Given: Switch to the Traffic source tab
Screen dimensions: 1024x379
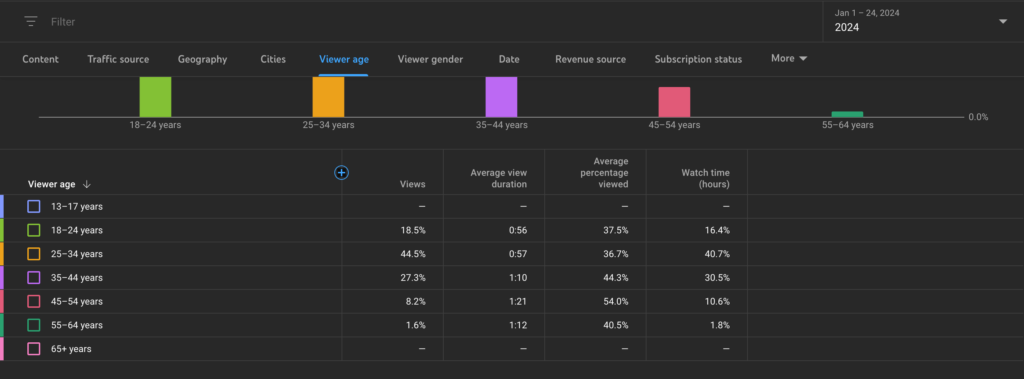Looking at the screenshot, I should tap(118, 59).
